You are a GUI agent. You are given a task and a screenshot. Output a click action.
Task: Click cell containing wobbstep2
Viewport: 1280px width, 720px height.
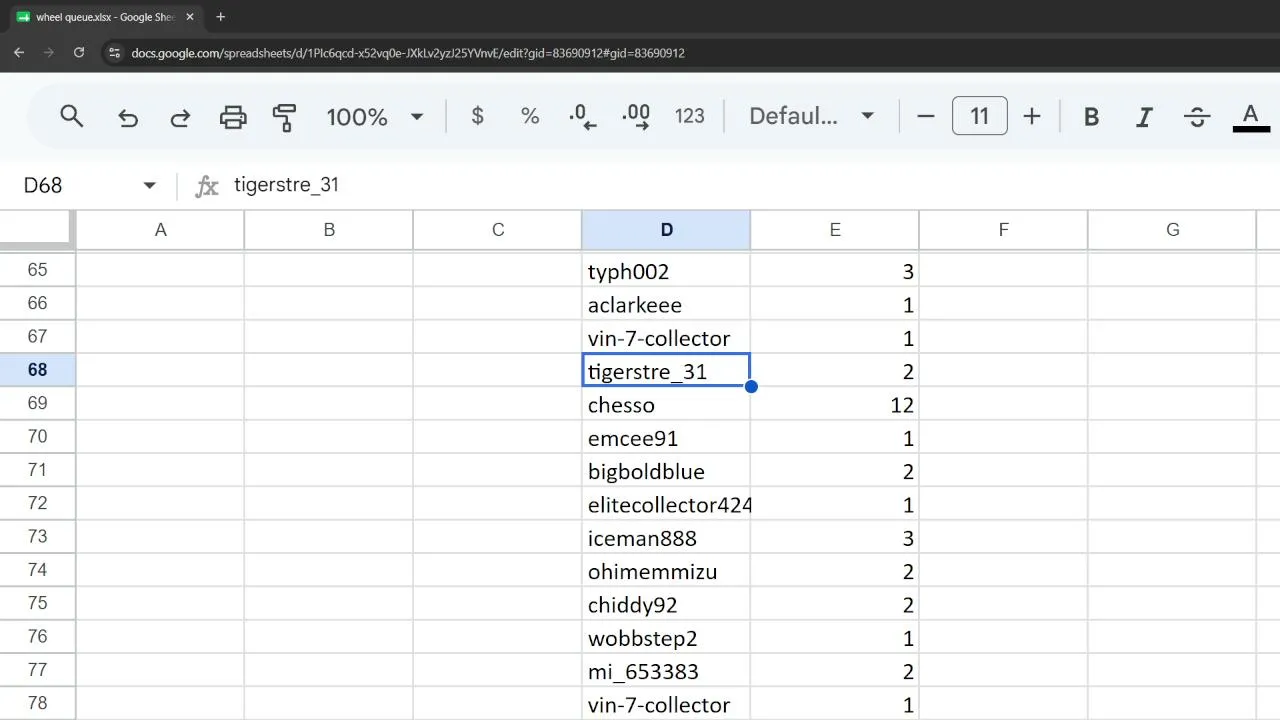(666, 638)
